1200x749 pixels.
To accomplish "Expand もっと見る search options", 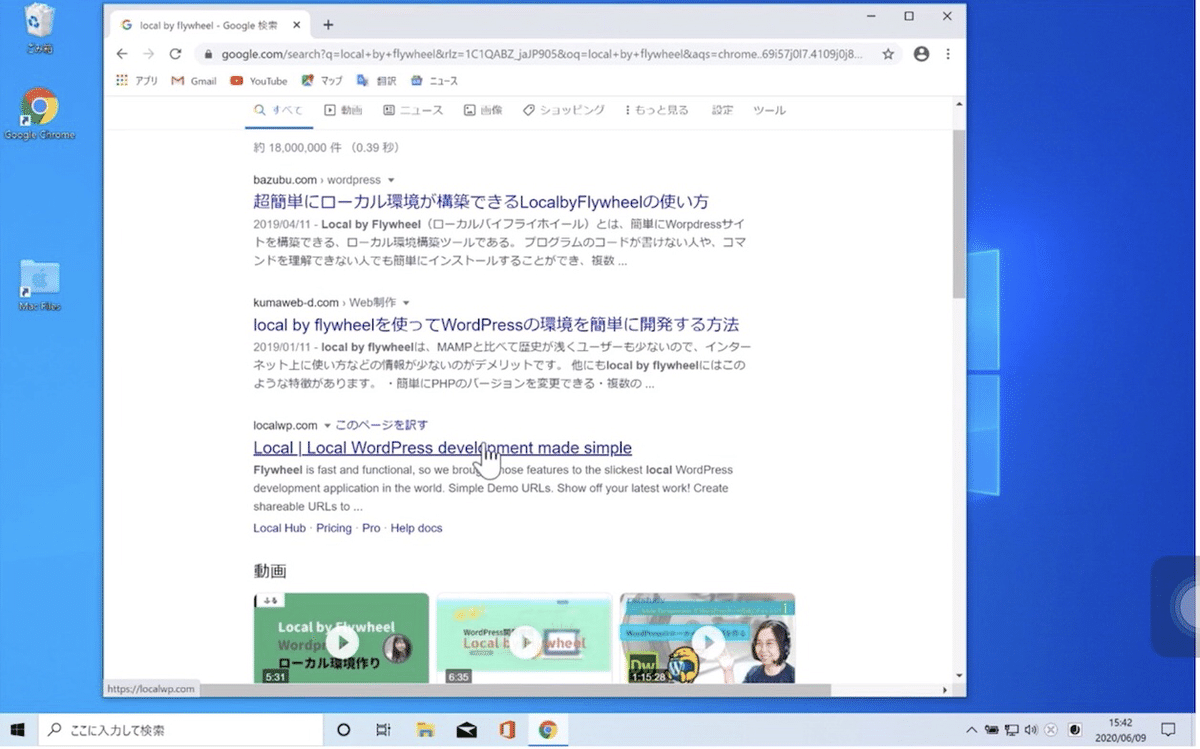I will (657, 110).
